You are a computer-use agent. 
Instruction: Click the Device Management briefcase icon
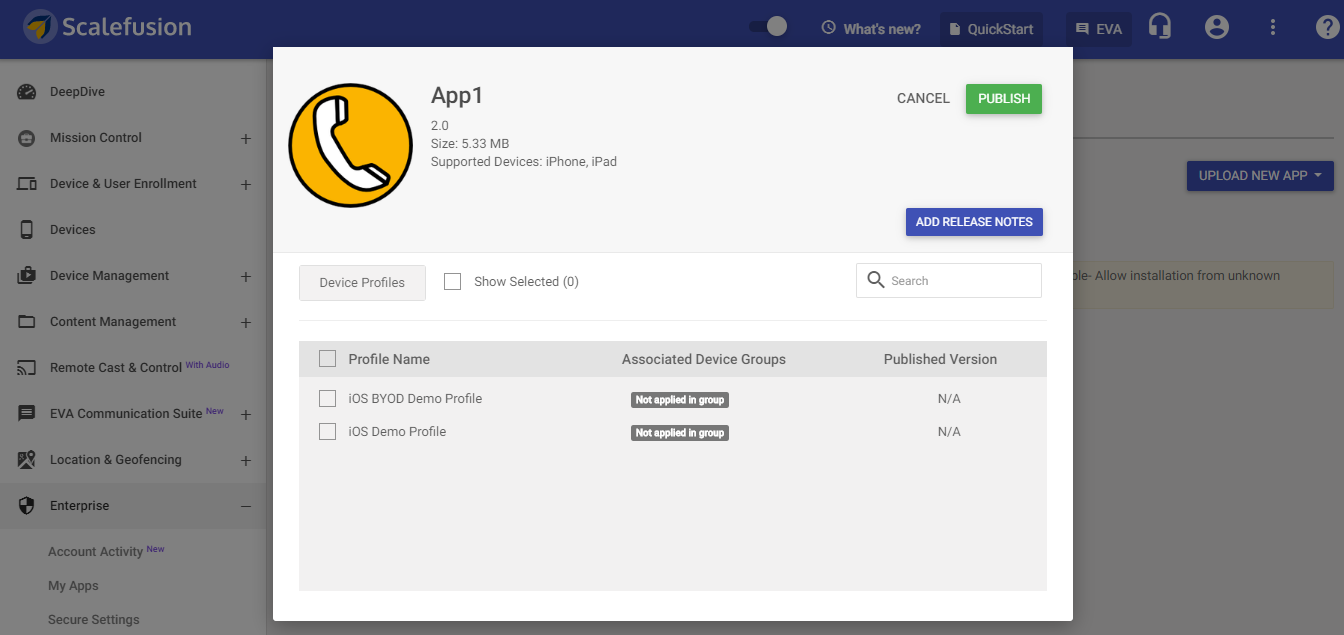tap(27, 276)
